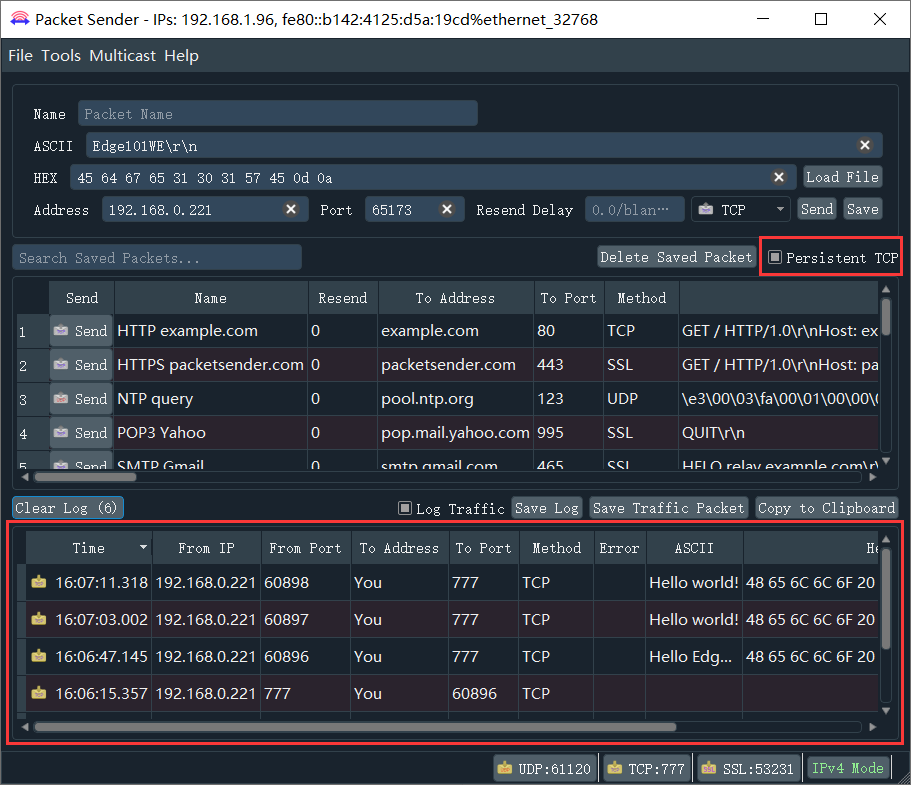Click packet icon of 16:06:47.145 log entry
This screenshot has width=911, height=785.
39,656
